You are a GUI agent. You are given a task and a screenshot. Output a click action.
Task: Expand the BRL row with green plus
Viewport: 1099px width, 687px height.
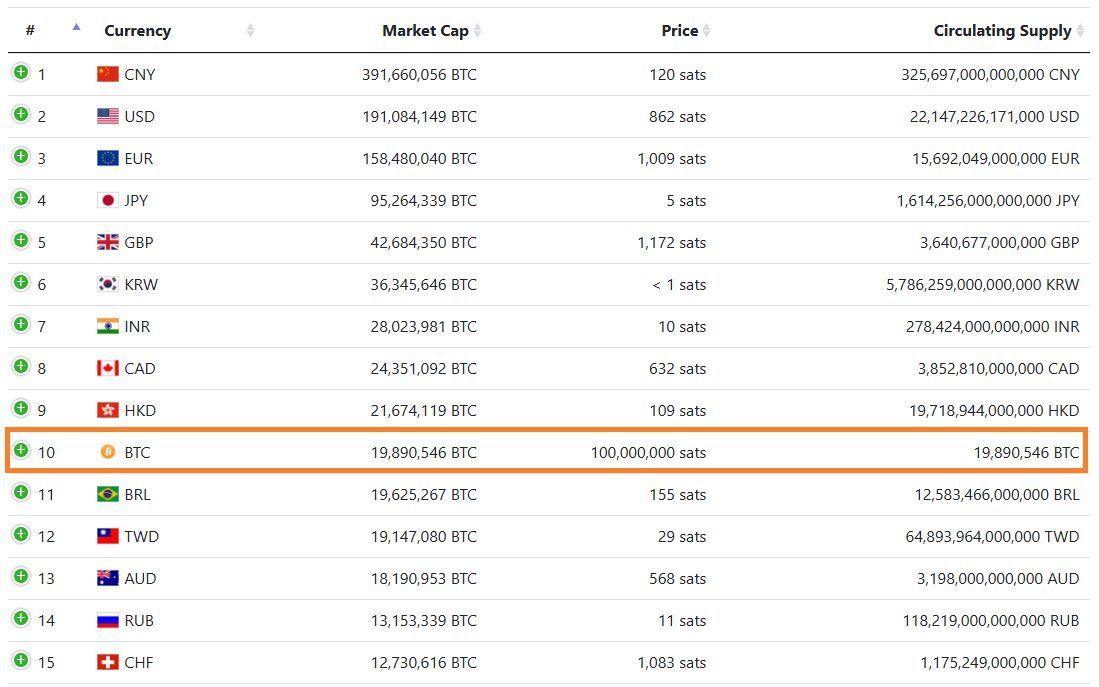[x=21, y=492]
